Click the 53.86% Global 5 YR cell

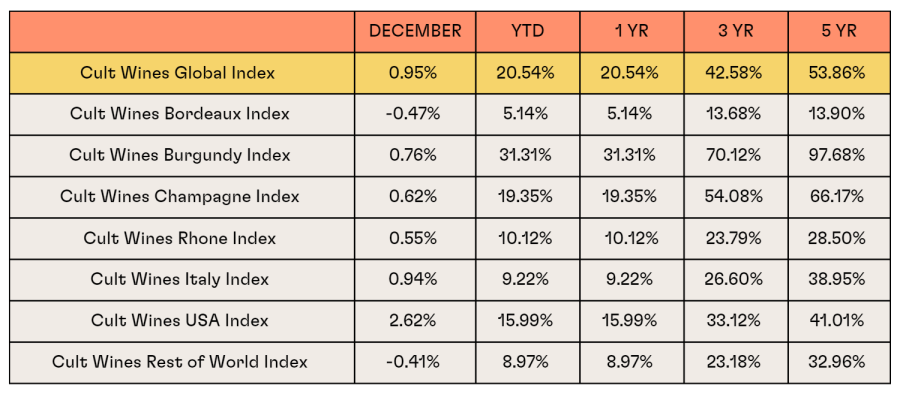(x=839, y=73)
